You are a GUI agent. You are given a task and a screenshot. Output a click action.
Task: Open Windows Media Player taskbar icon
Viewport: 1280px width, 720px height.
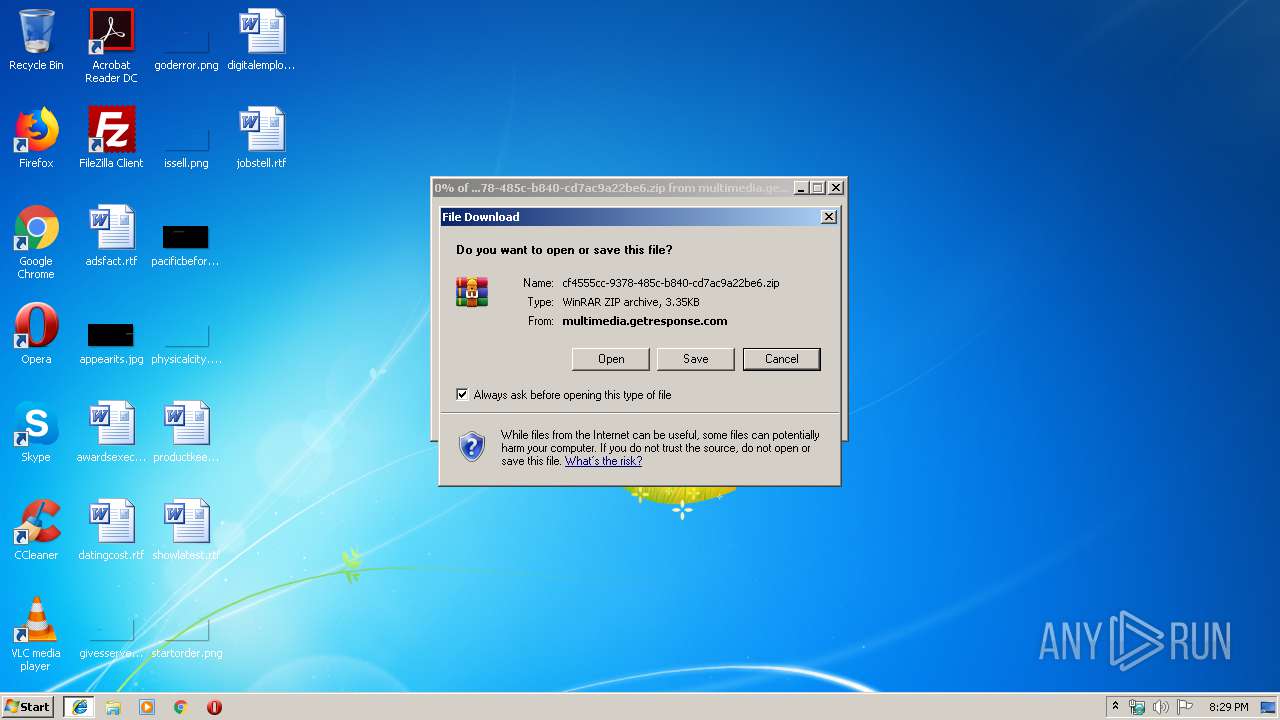pyautogui.click(x=147, y=707)
